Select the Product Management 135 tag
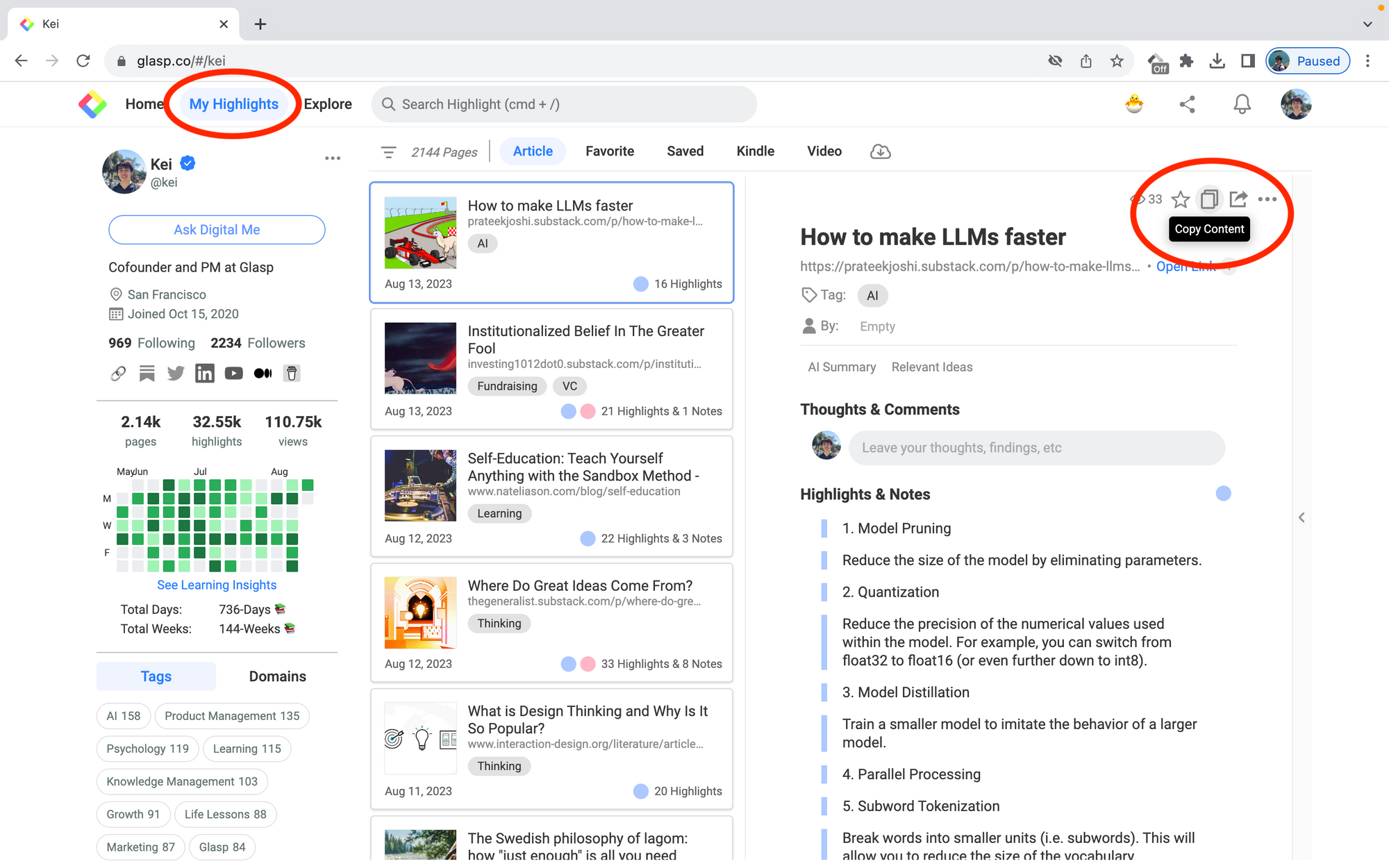 [232, 716]
